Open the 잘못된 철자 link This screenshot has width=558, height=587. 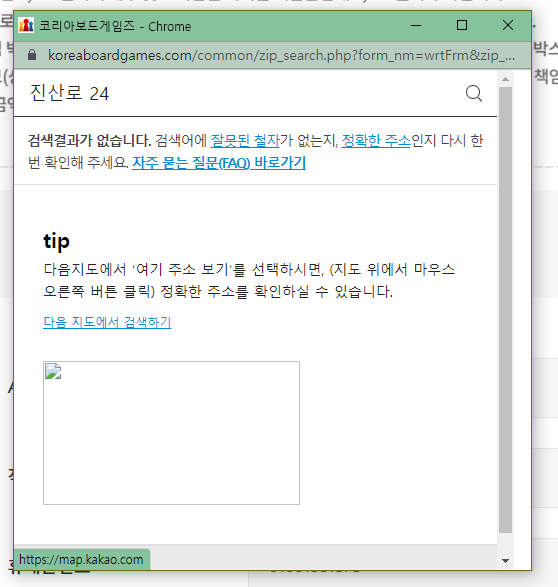pos(245,141)
